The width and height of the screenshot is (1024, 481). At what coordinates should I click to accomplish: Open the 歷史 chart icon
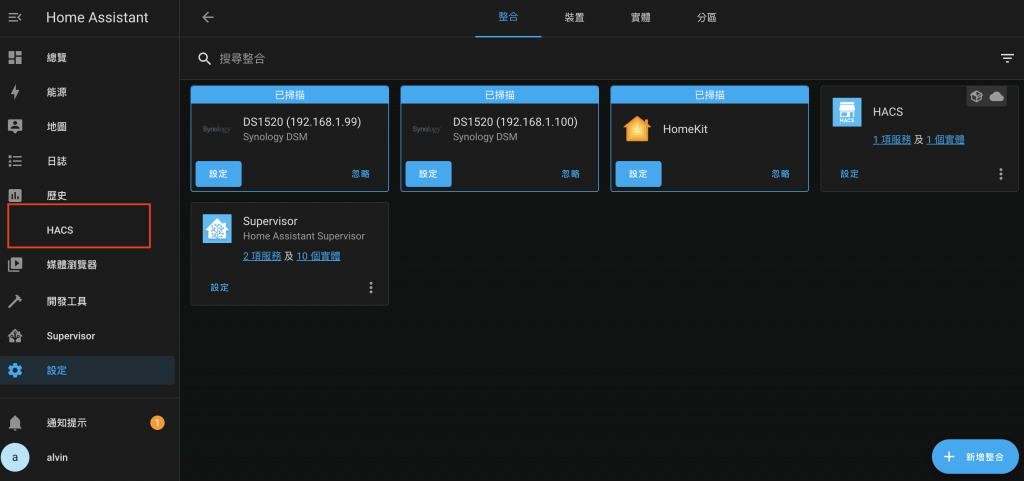point(14,195)
